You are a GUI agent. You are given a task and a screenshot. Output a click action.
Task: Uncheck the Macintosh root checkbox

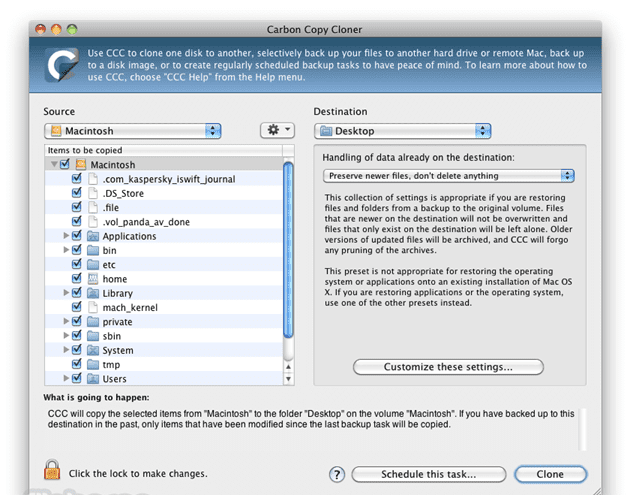pyautogui.click(x=65, y=164)
